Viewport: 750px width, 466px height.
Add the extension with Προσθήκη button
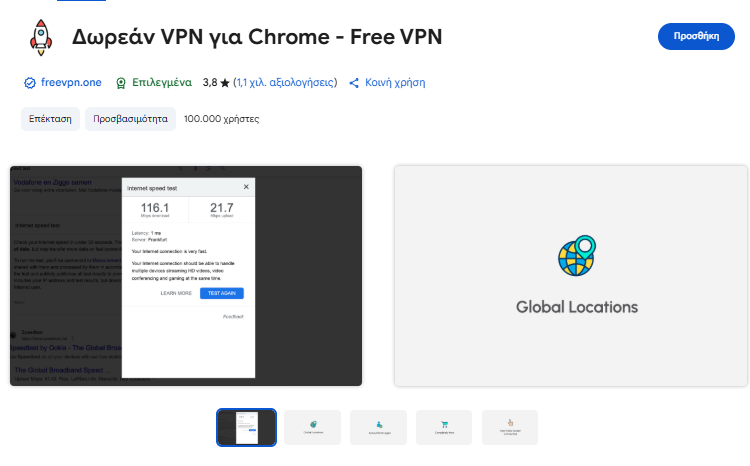click(696, 36)
